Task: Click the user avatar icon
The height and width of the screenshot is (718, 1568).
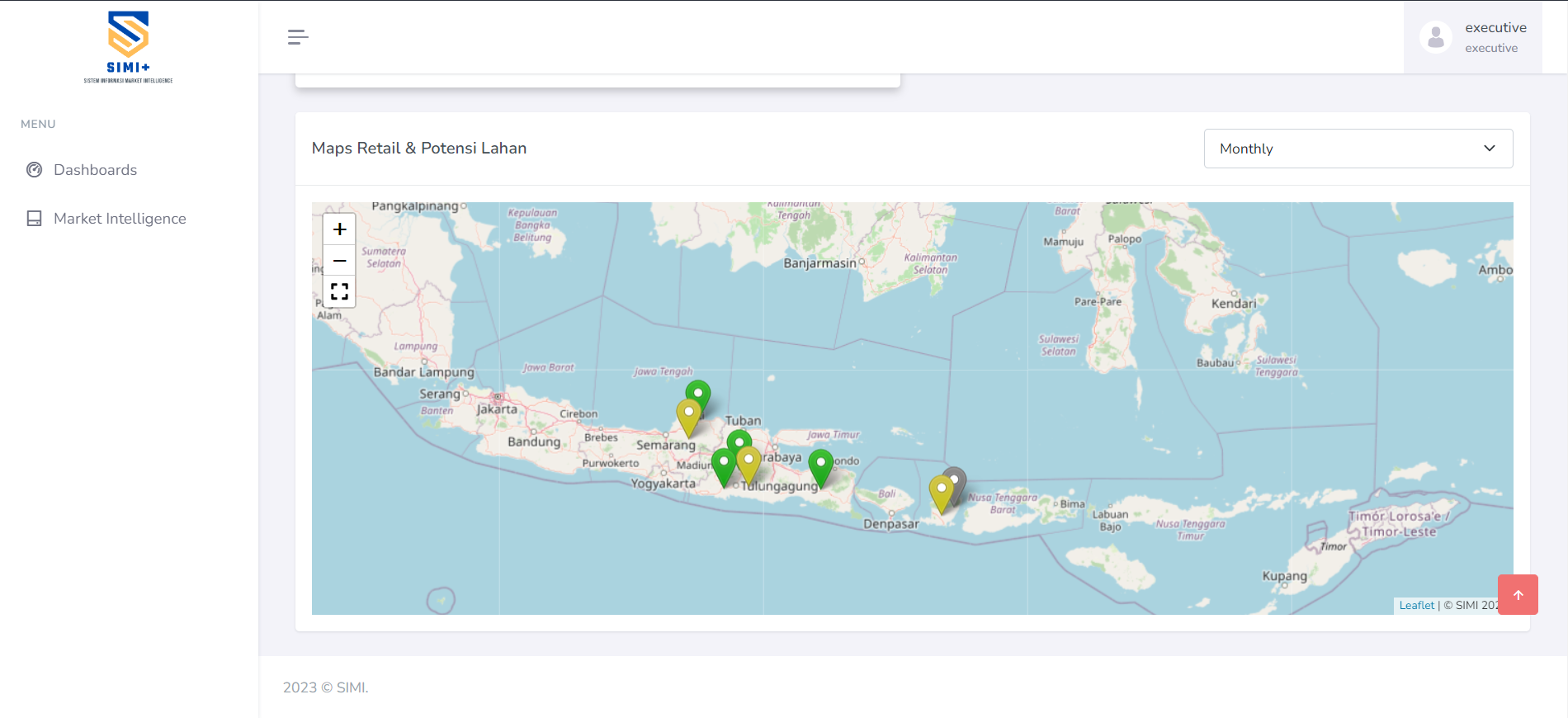Action: click(1436, 37)
